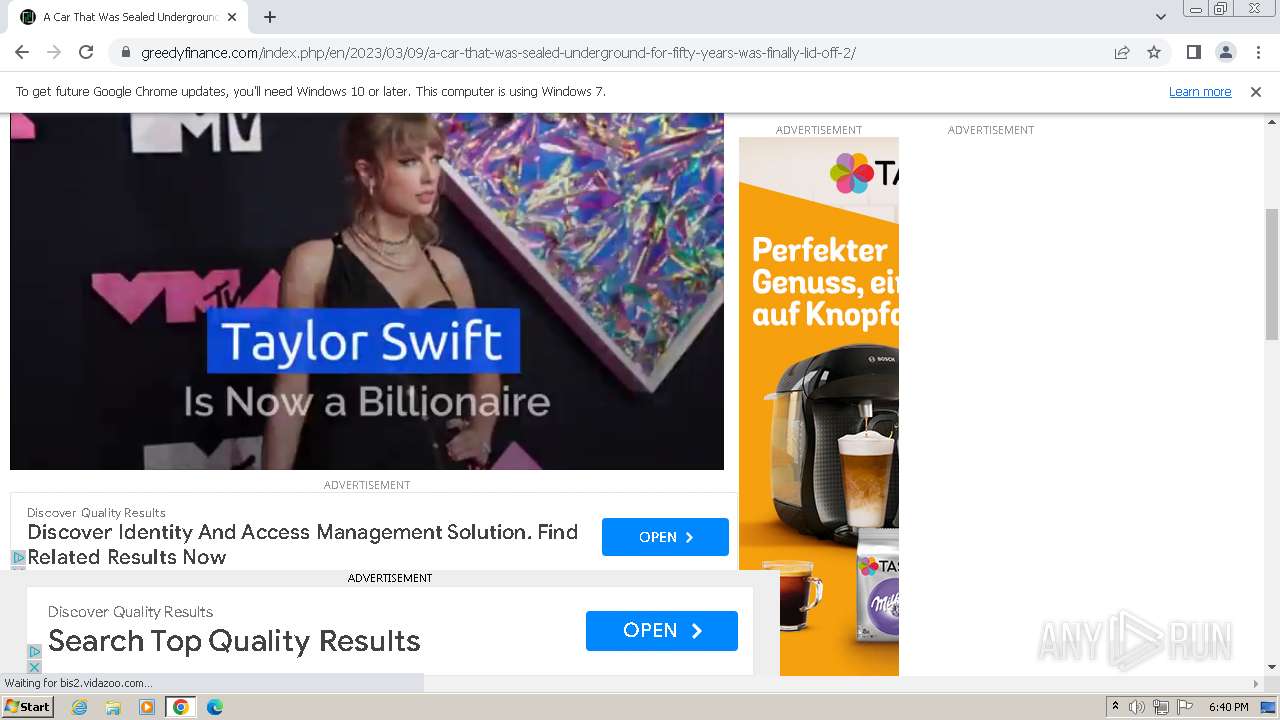Show hidden system tray icons
Image resolution: width=1280 pixels, height=720 pixels.
(1115, 707)
